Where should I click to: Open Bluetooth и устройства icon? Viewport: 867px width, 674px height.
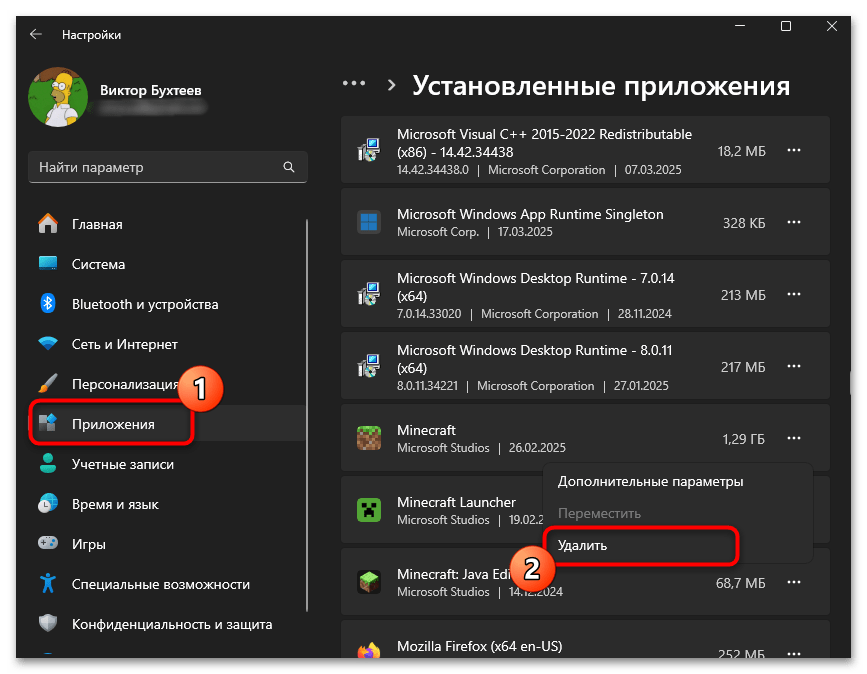tap(48, 304)
